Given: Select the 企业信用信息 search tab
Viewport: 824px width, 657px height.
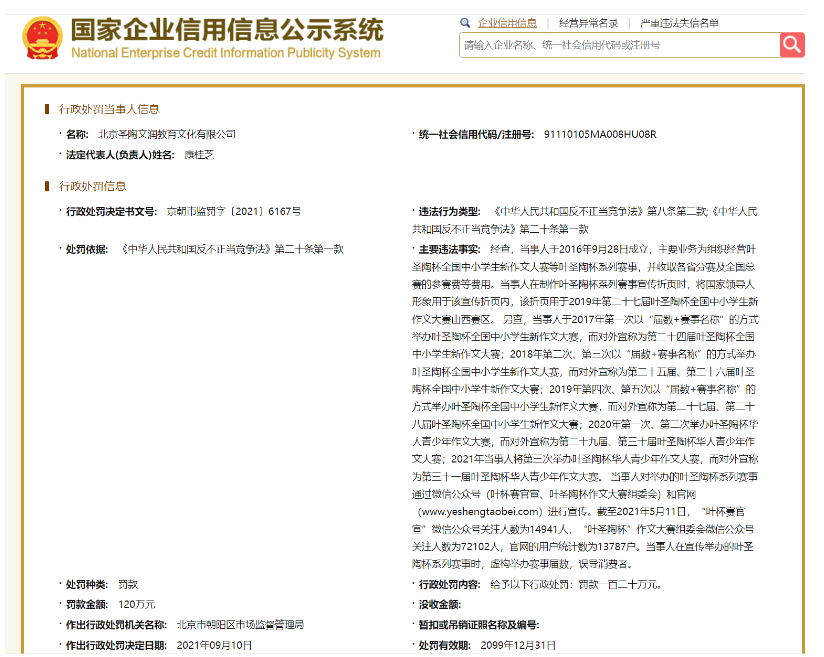Looking at the screenshot, I should 507,23.
